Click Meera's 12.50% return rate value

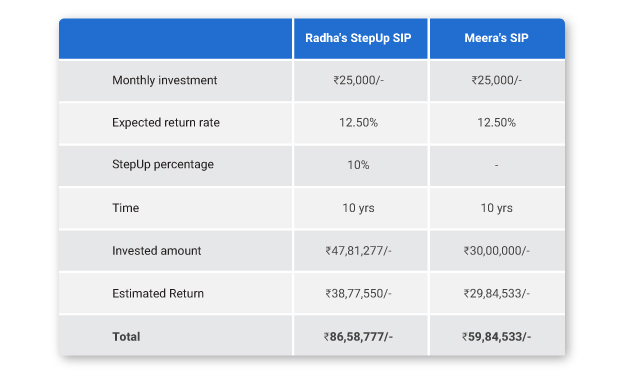(x=497, y=122)
